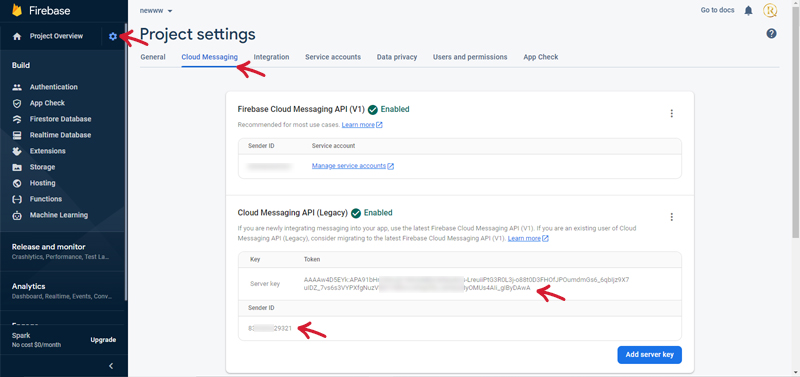Open notifications bell icon

pyautogui.click(x=748, y=10)
